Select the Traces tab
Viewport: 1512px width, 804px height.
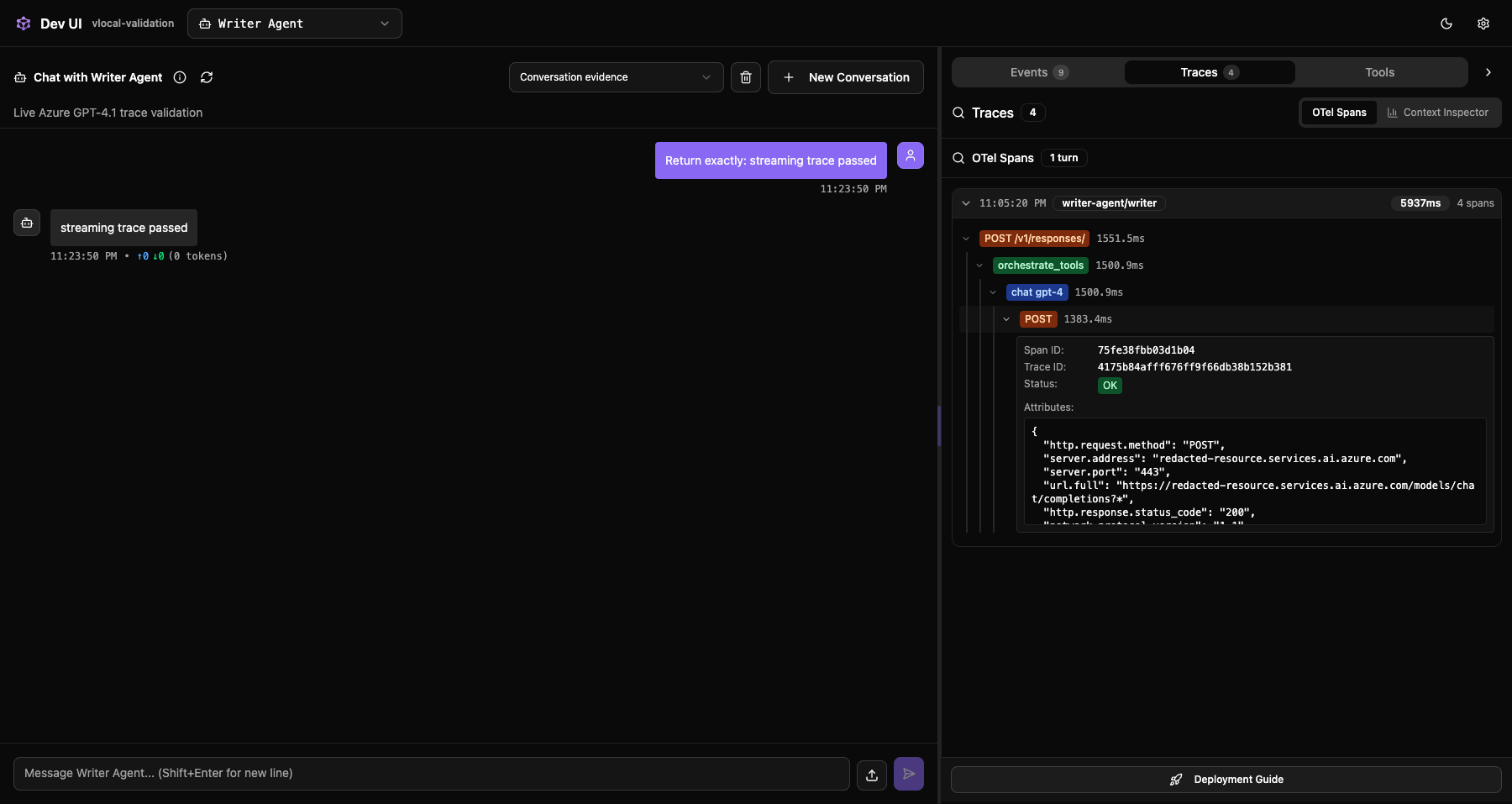[x=1210, y=72]
